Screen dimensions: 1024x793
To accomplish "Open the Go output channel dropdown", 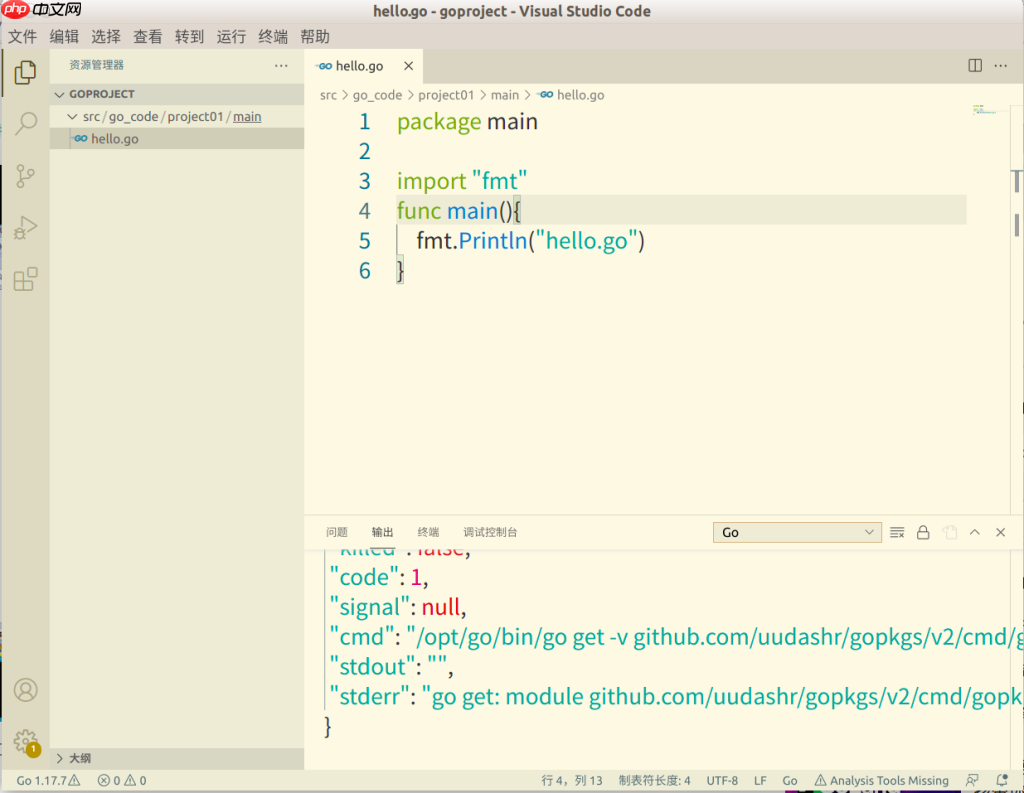I will click(x=797, y=533).
